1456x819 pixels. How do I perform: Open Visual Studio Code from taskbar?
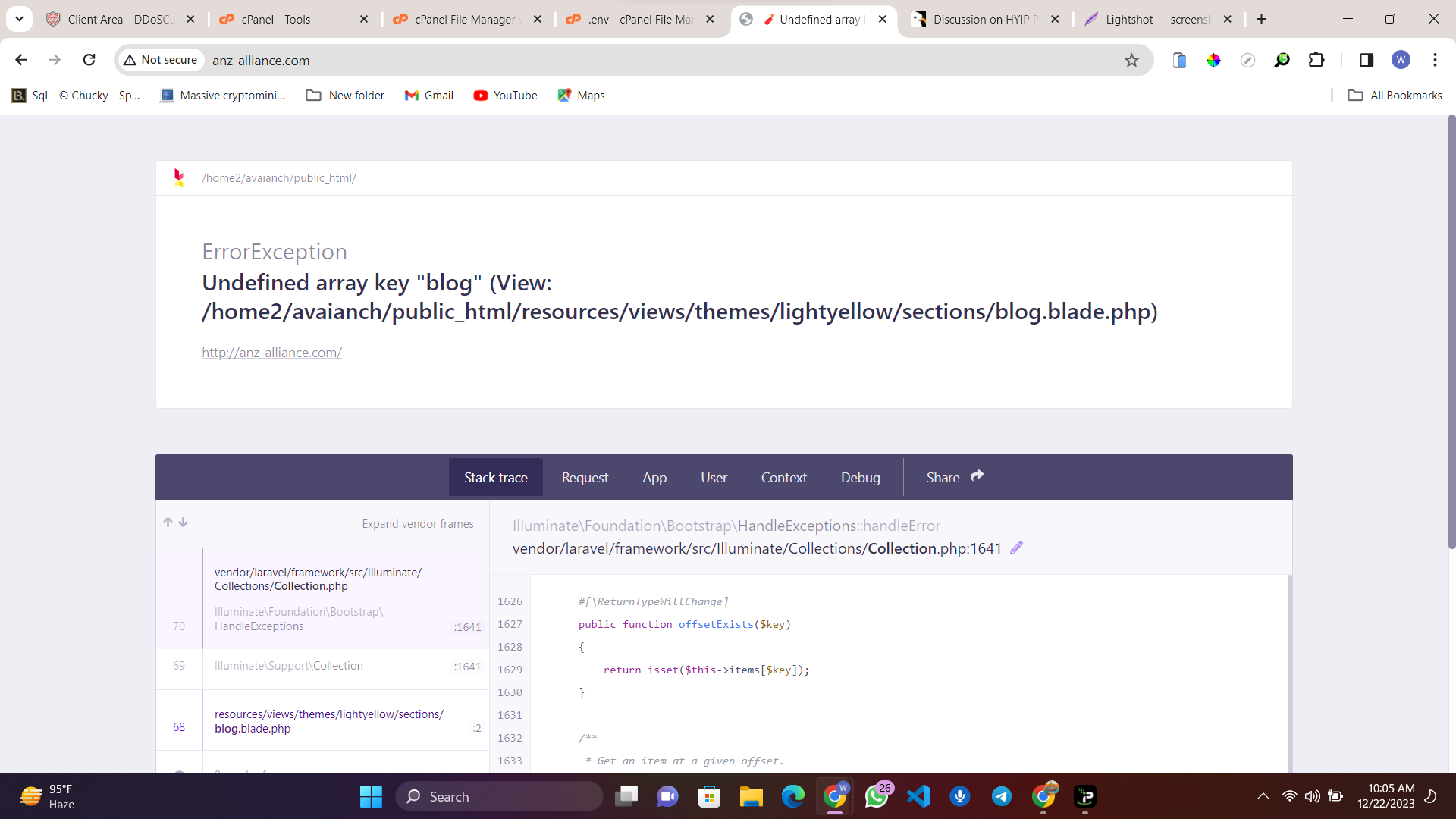coord(918,796)
